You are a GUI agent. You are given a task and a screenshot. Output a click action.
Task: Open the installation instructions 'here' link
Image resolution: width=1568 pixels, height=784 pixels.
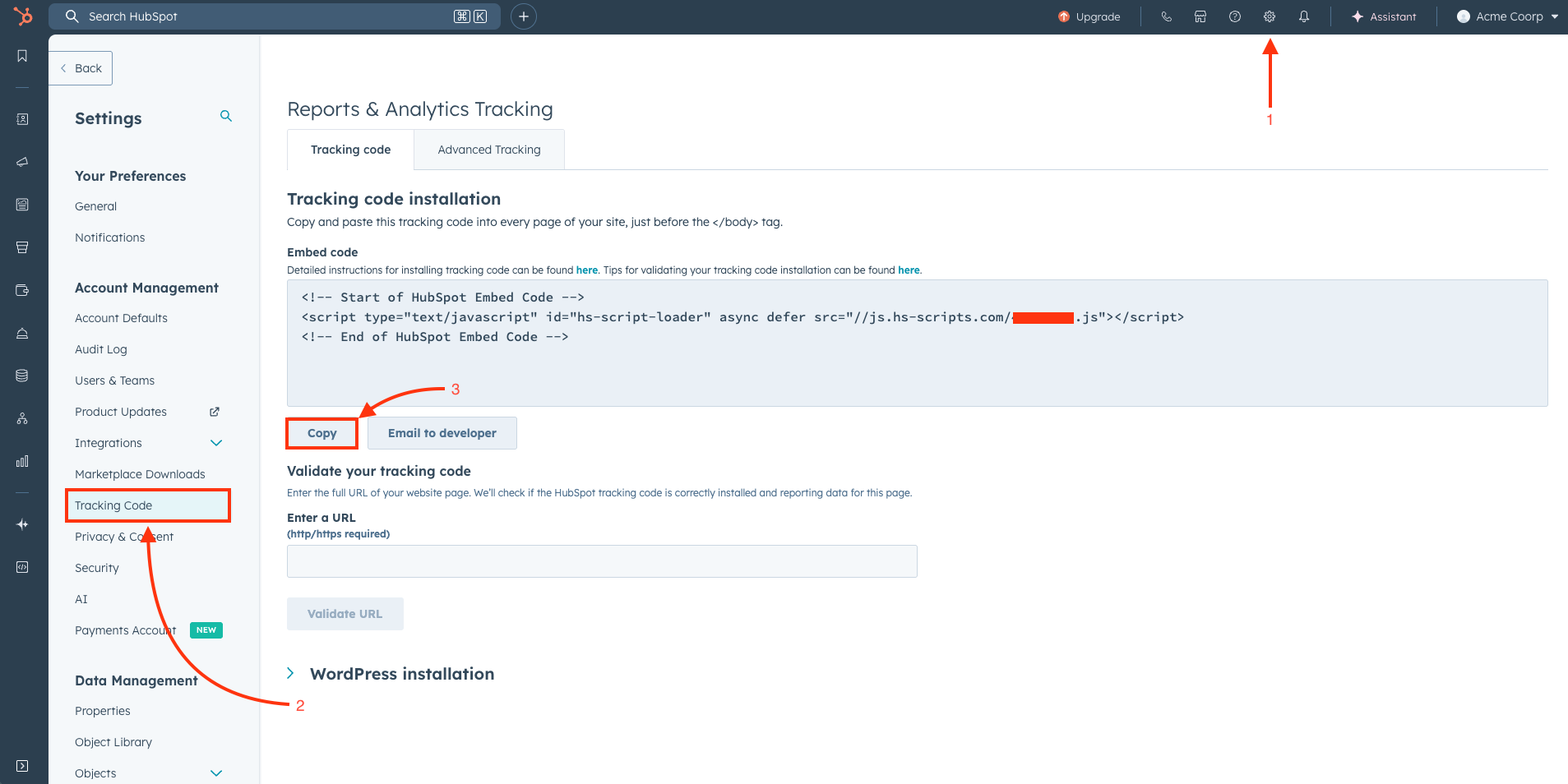tap(587, 270)
